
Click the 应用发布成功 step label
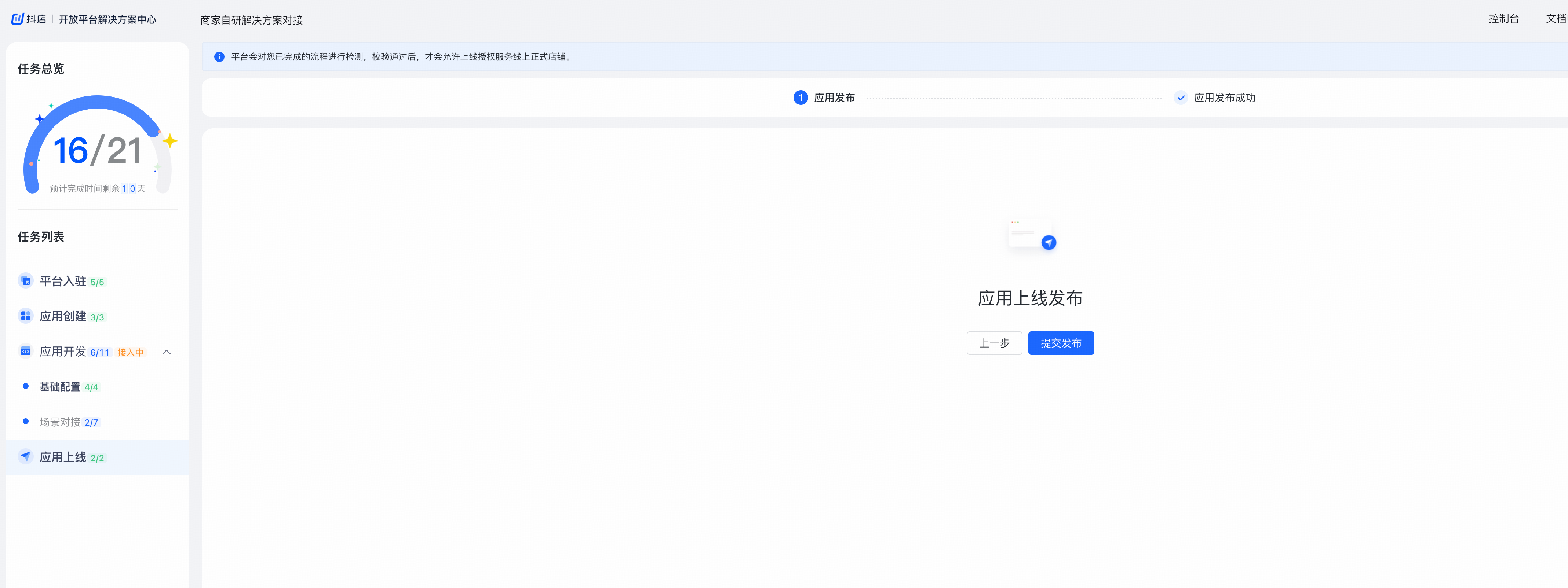click(x=1225, y=97)
